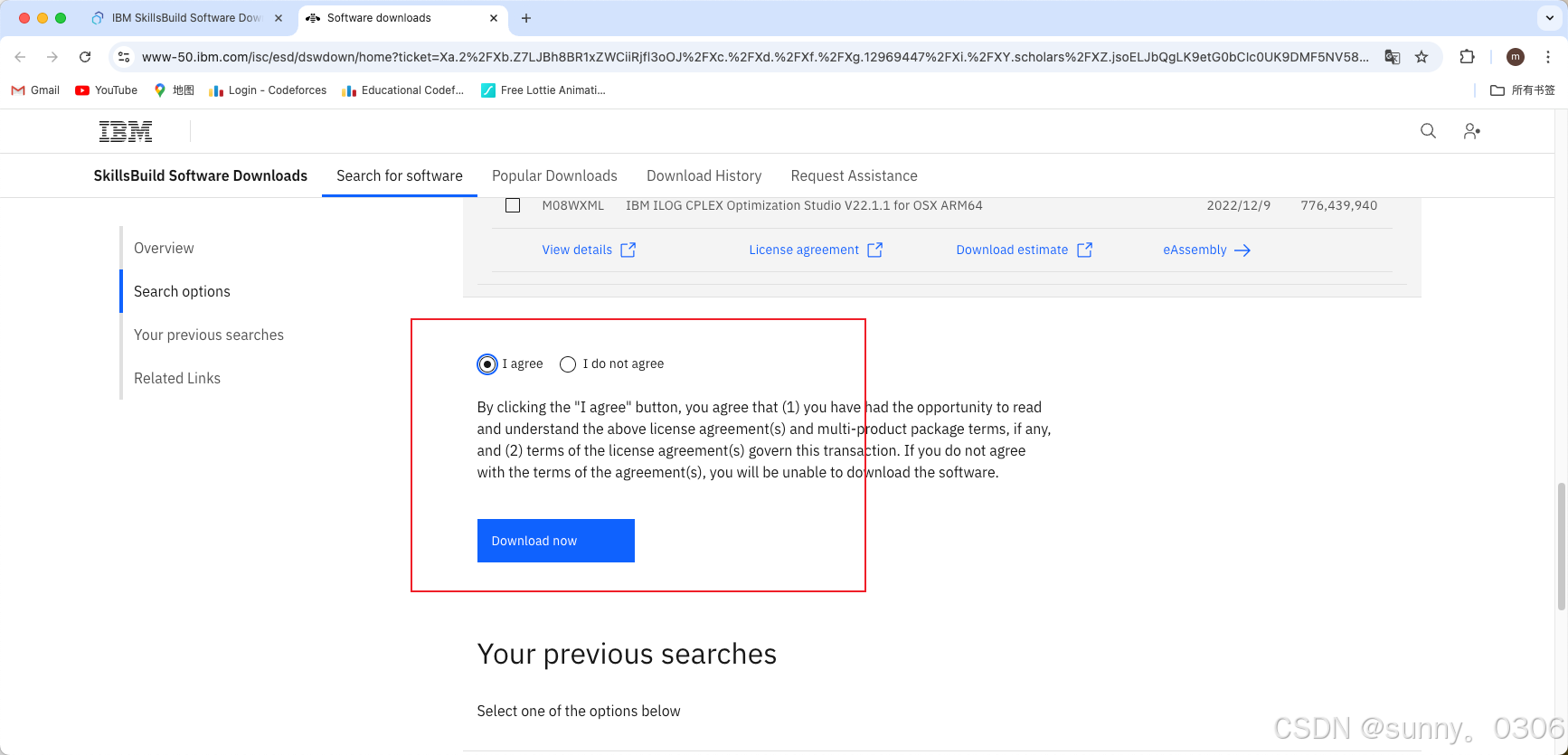The height and width of the screenshot is (755, 1568).
Task: Open the user profile icon
Action: click(1471, 131)
